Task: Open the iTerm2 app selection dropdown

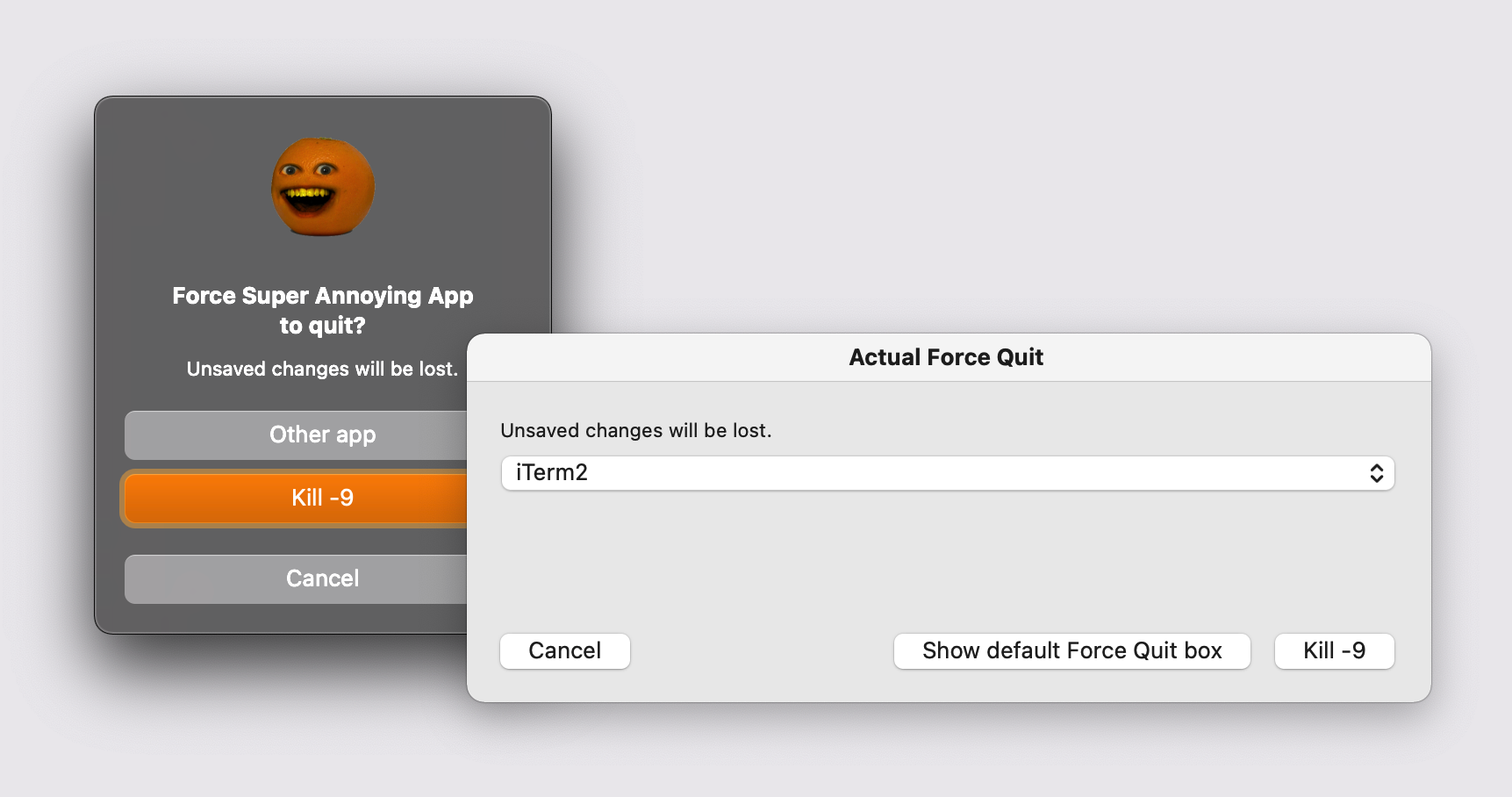Action: click(946, 474)
